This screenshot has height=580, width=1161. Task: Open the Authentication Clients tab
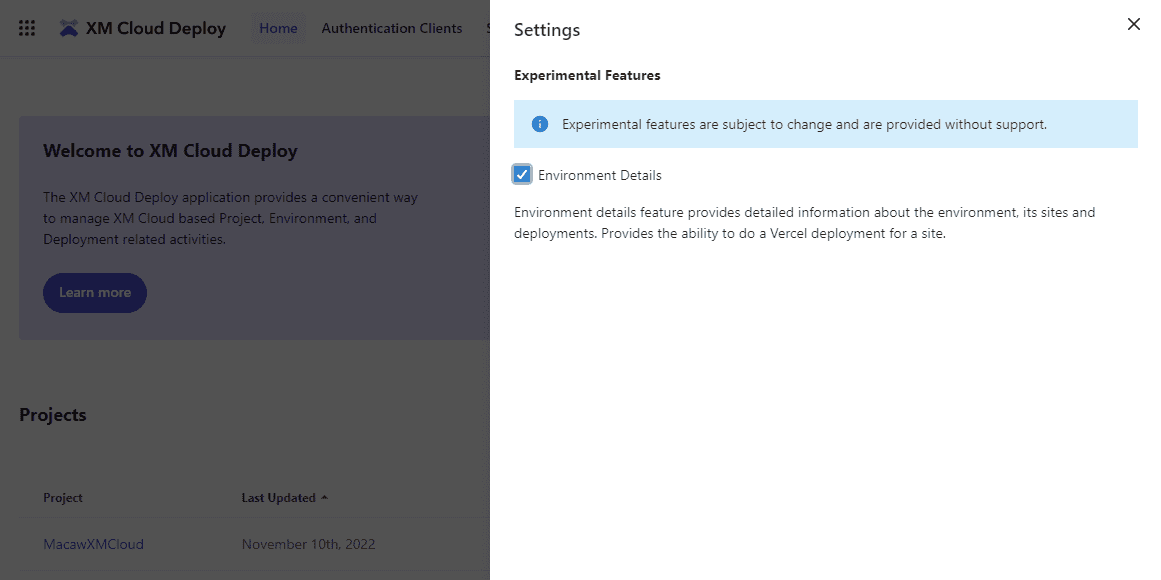pos(391,28)
